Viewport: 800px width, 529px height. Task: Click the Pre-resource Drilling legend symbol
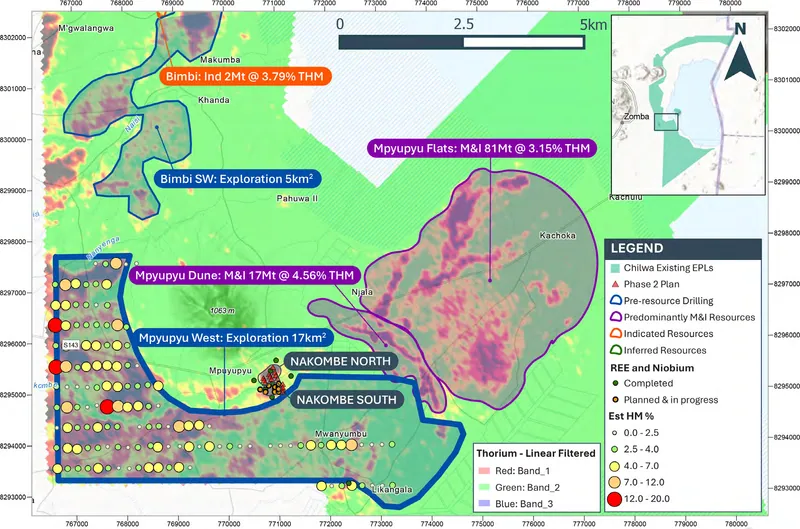pos(616,300)
